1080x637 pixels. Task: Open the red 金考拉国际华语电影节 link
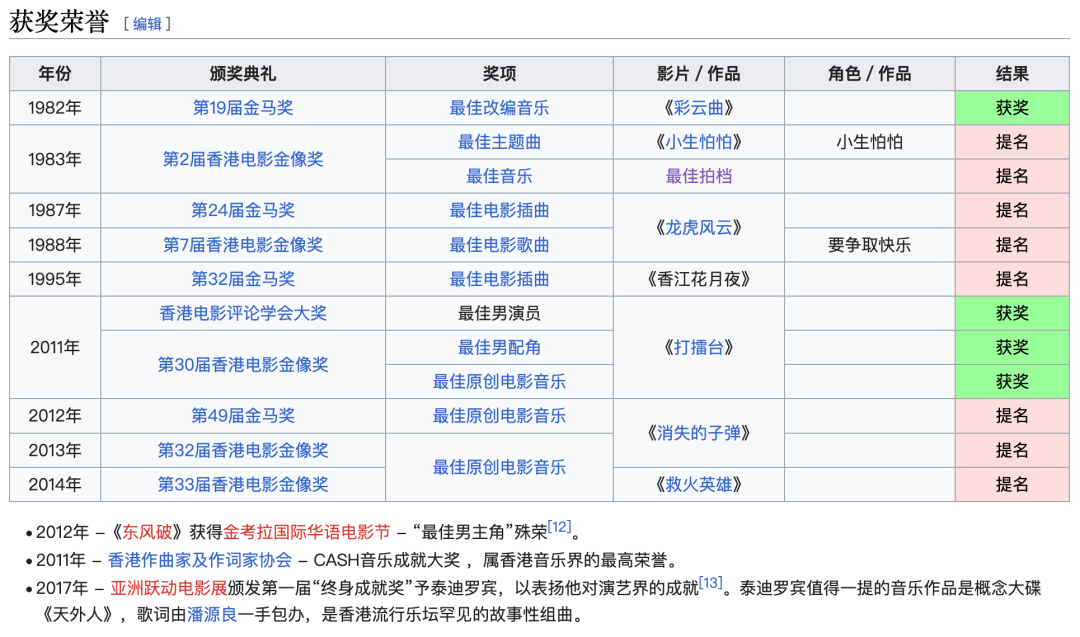pos(307,532)
